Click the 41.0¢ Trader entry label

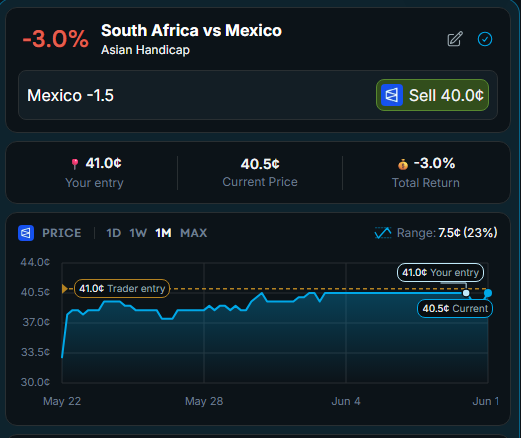click(122, 288)
